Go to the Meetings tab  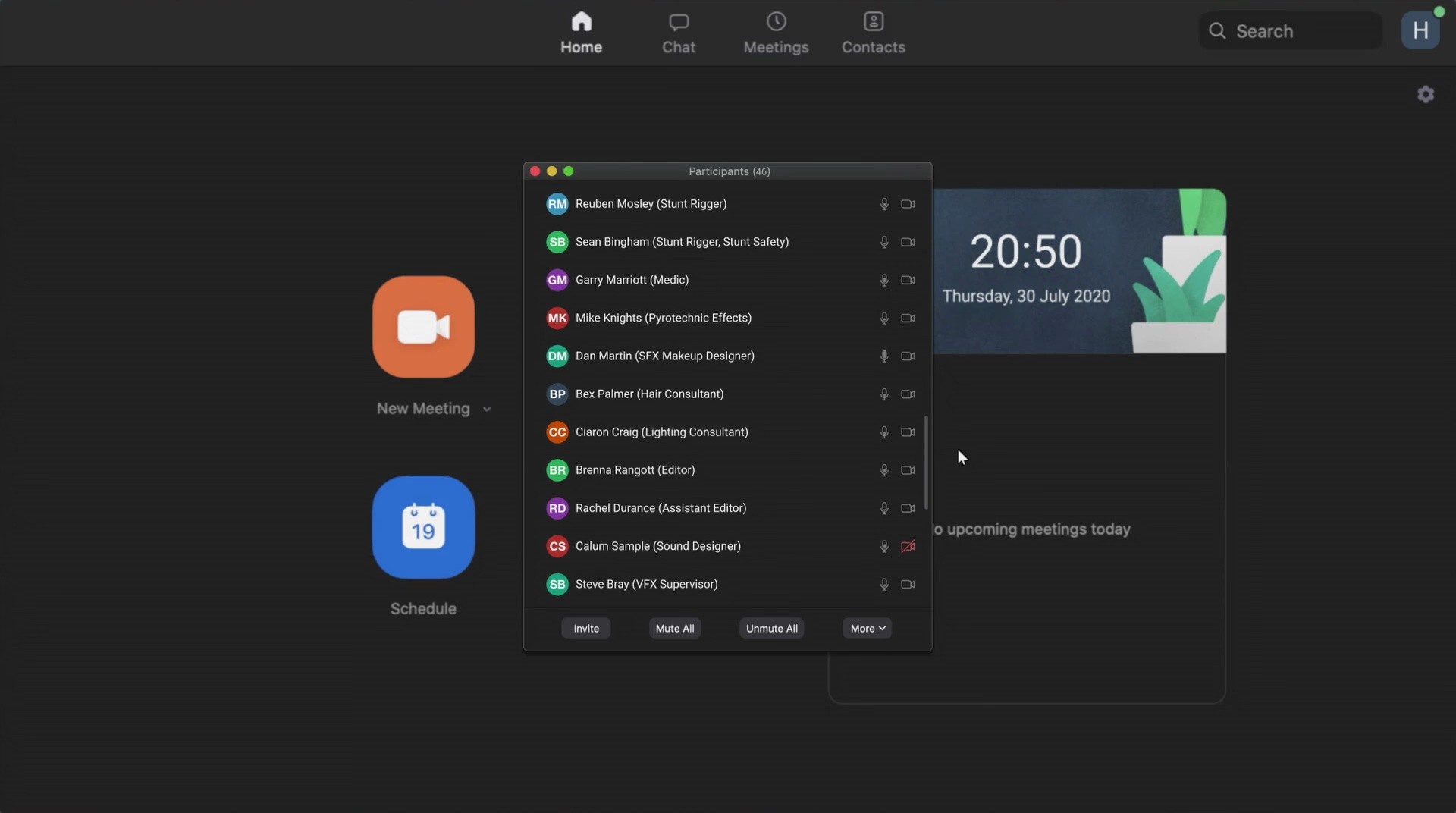(776, 33)
